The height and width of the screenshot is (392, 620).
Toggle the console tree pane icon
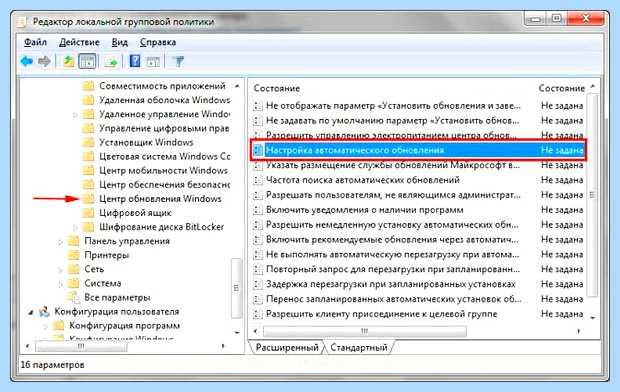pyautogui.click(x=87, y=61)
